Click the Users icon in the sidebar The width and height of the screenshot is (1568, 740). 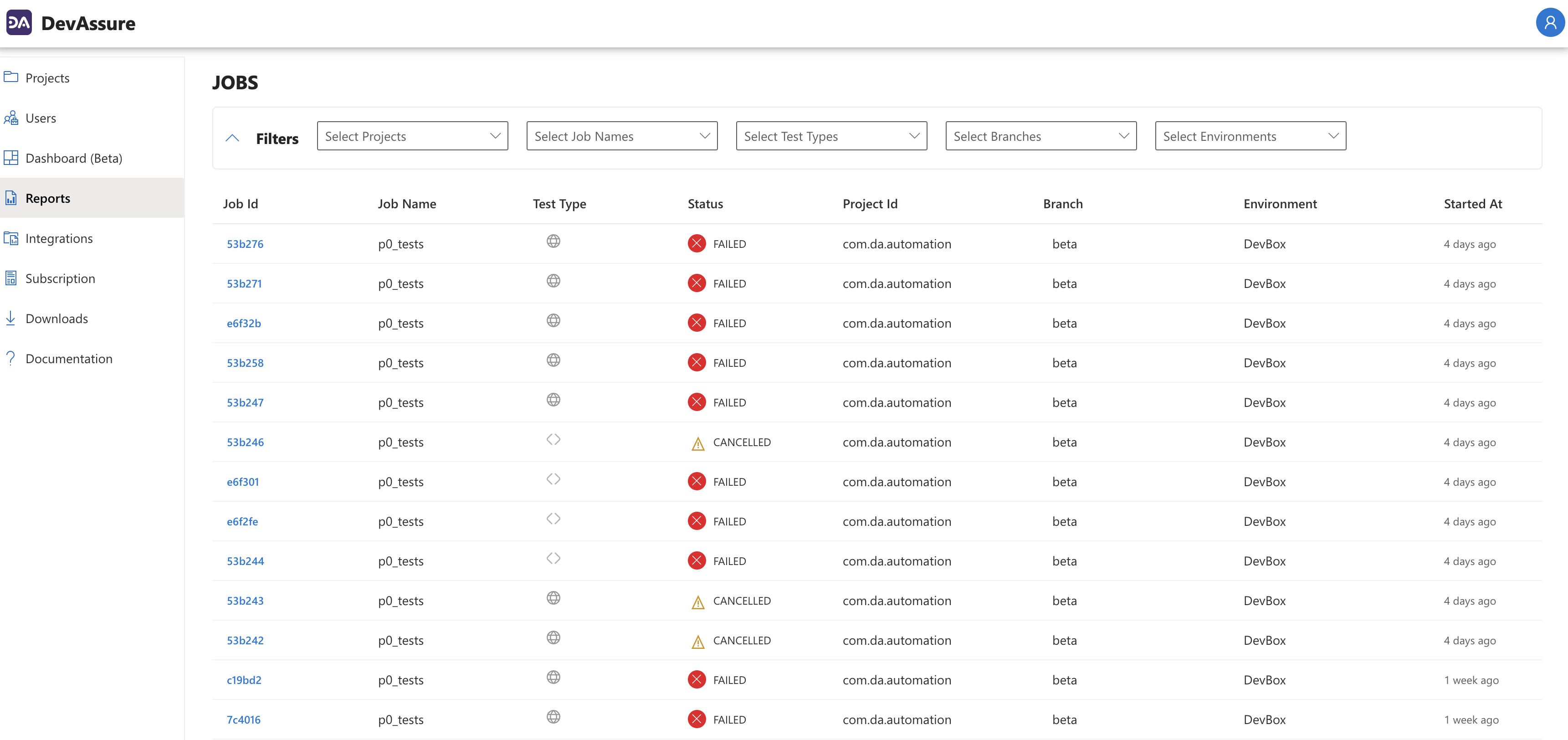pyautogui.click(x=11, y=118)
